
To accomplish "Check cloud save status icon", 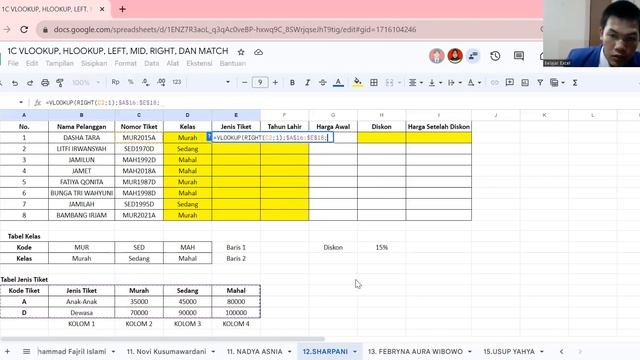I will coord(258,52).
